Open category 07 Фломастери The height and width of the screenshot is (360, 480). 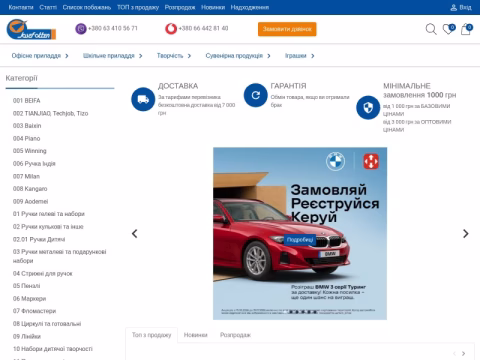34,311
